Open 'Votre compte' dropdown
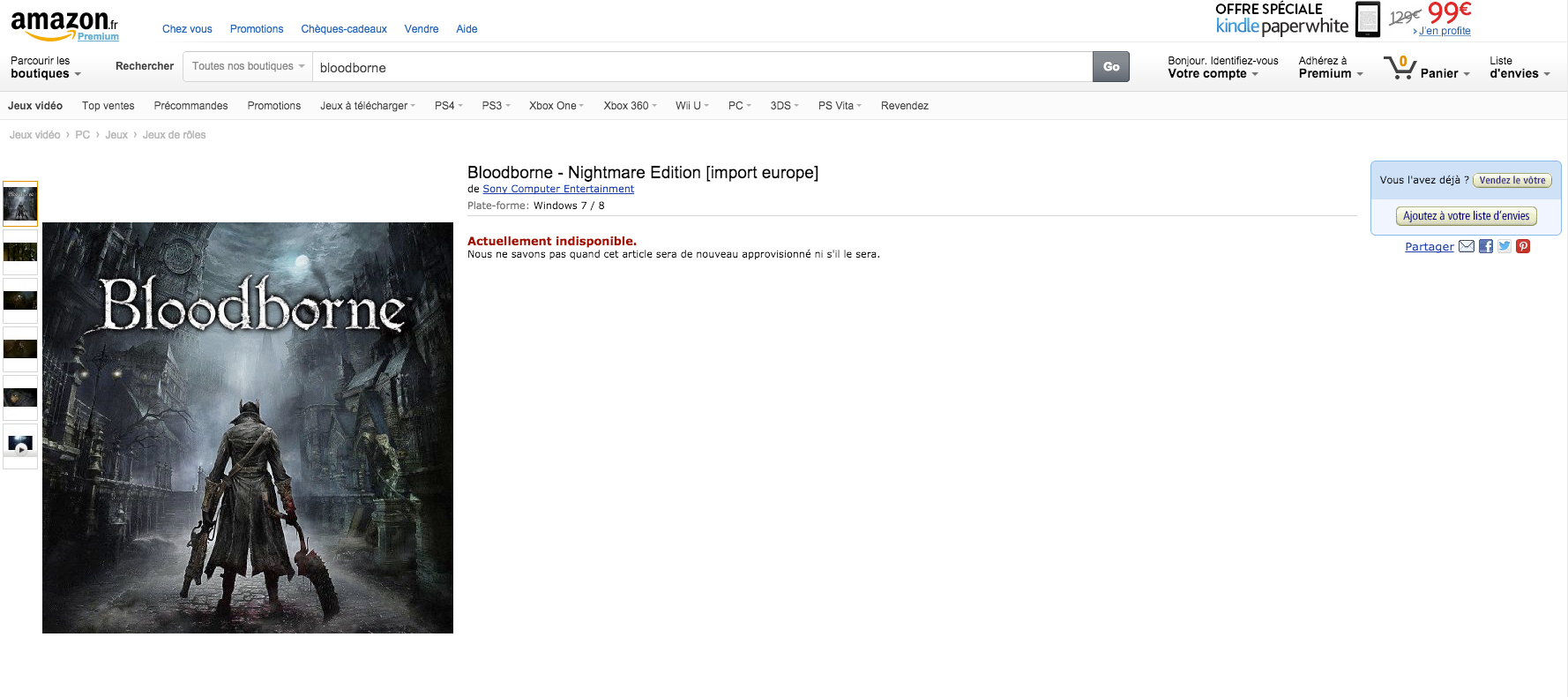 (1222, 67)
